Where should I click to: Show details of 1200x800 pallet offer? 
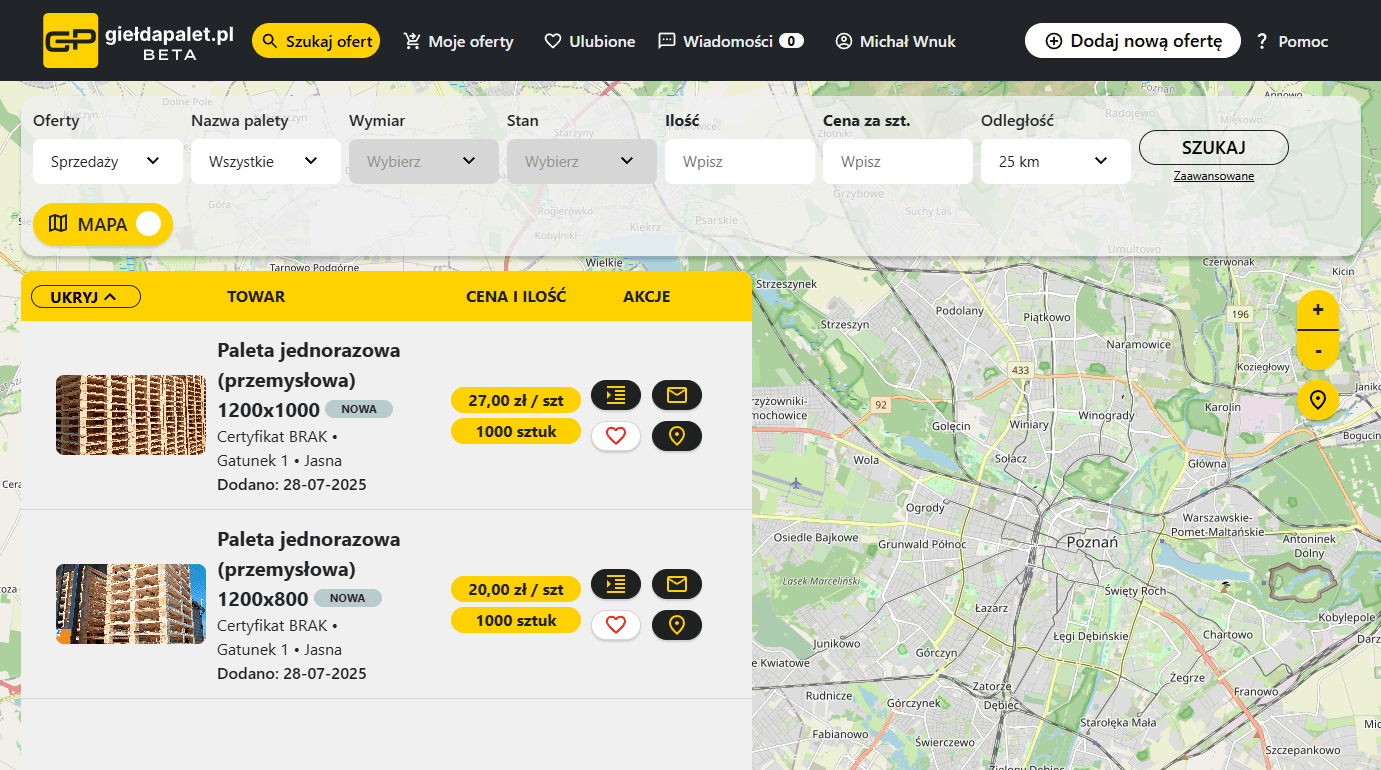[x=616, y=584]
